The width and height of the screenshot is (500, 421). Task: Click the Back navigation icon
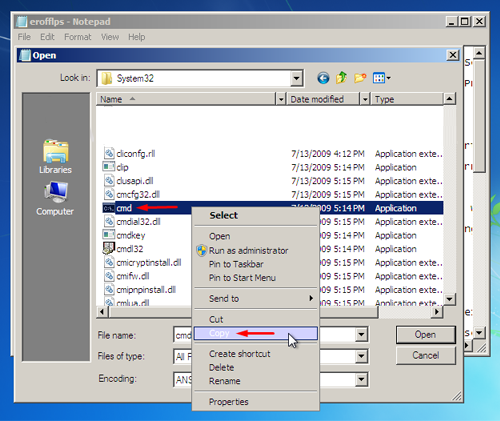pyautogui.click(x=323, y=78)
